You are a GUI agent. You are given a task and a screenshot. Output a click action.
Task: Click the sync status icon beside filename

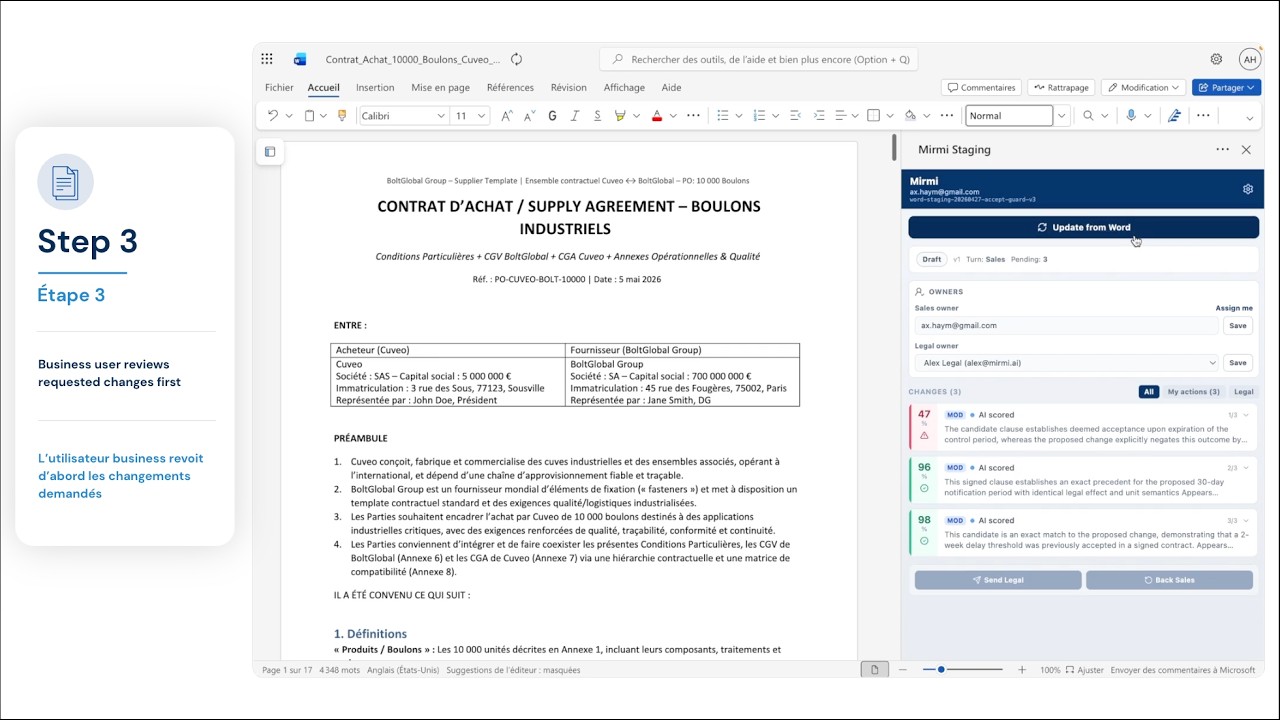coord(516,59)
